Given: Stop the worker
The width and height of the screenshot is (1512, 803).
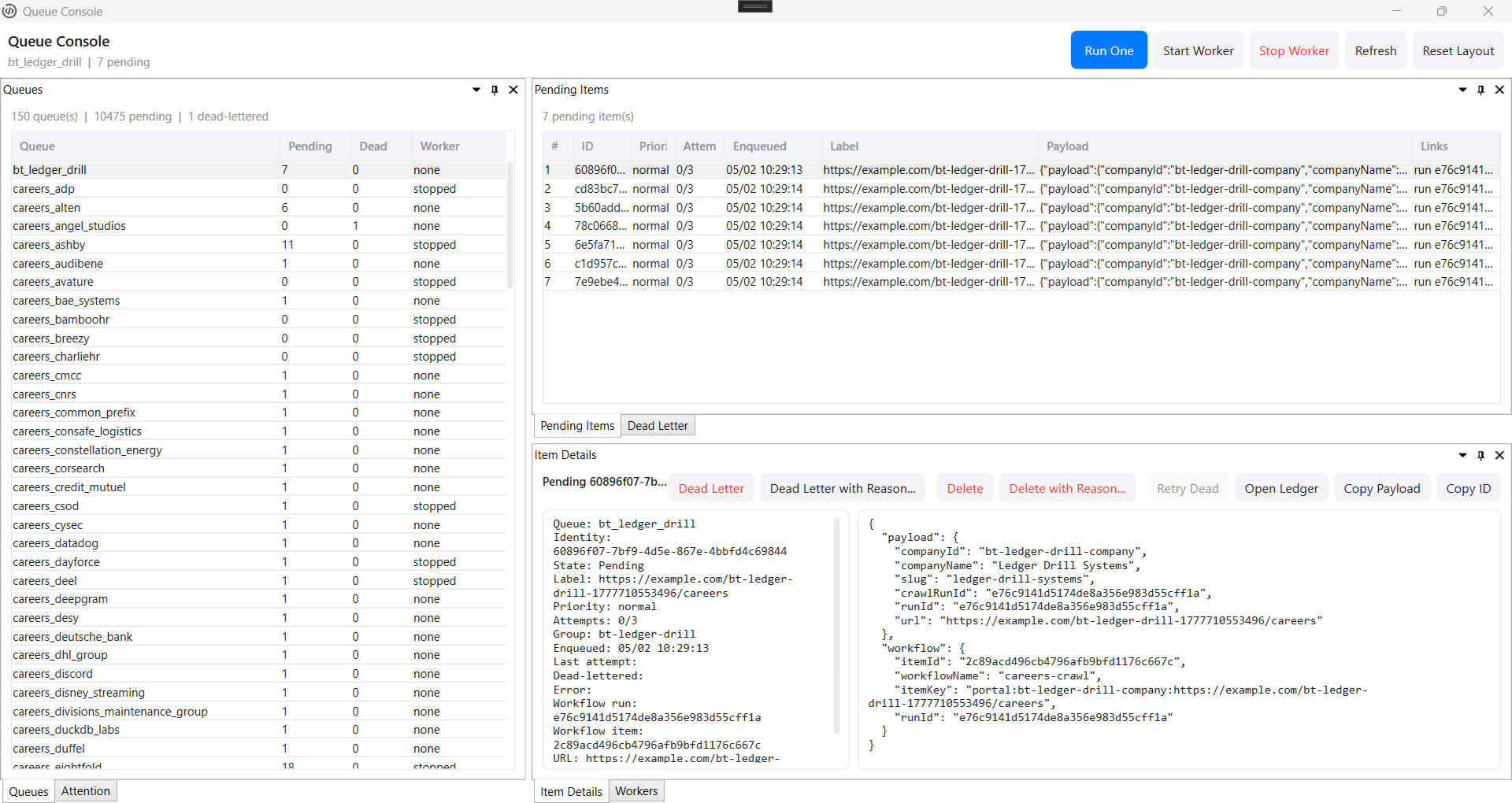Looking at the screenshot, I should tap(1294, 50).
